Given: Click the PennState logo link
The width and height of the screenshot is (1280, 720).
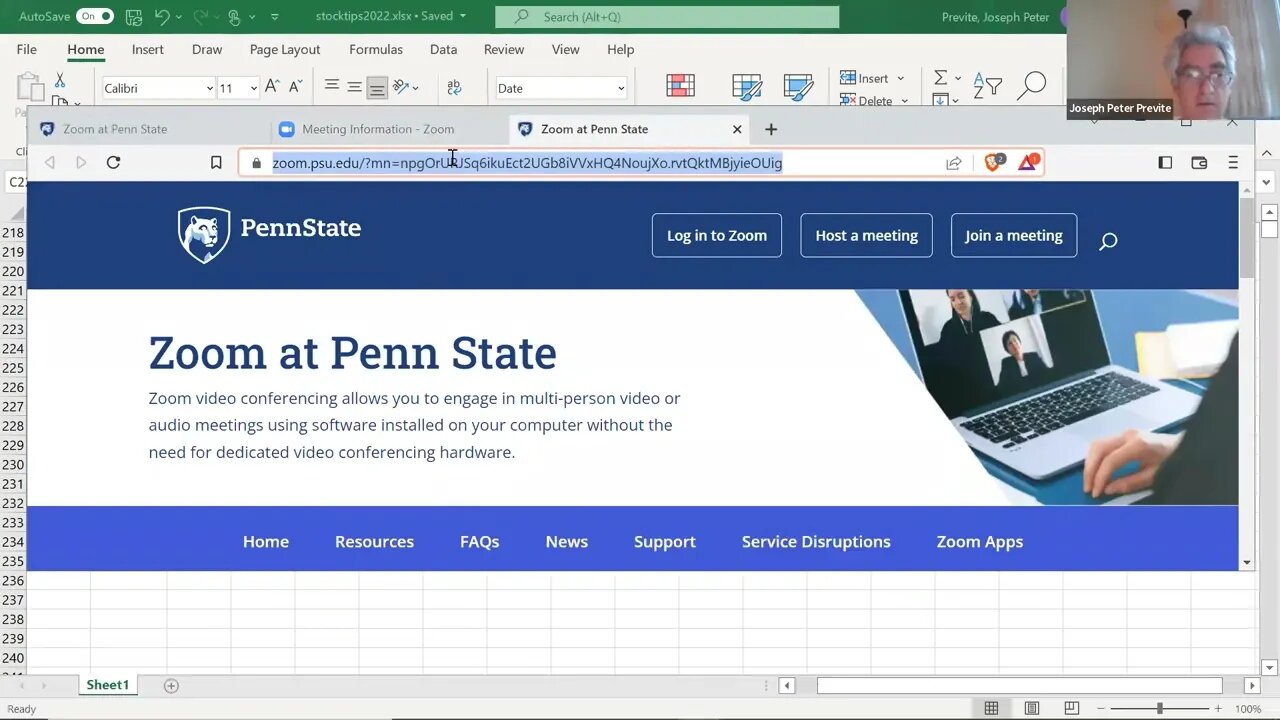Looking at the screenshot, I should click(269, 235).
